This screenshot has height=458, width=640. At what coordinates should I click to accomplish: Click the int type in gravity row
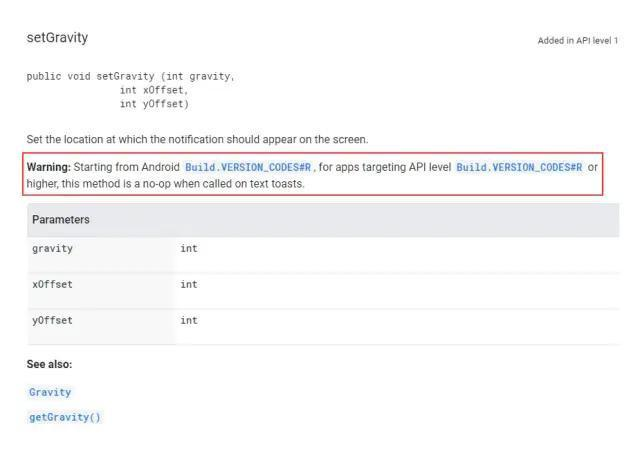189,249
